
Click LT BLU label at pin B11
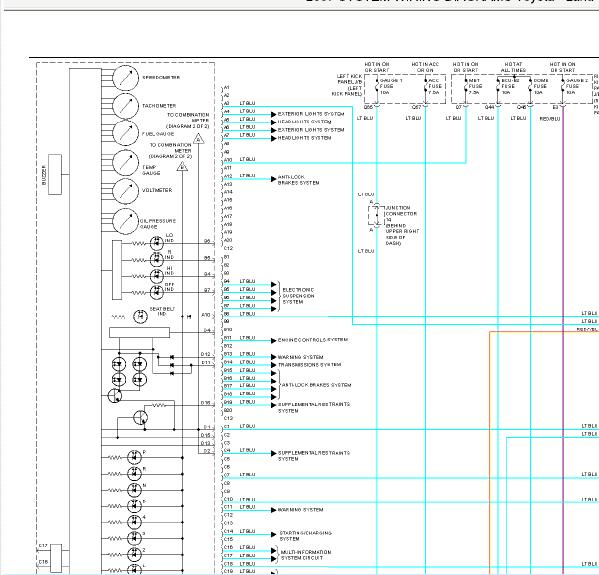pos(247,338)
